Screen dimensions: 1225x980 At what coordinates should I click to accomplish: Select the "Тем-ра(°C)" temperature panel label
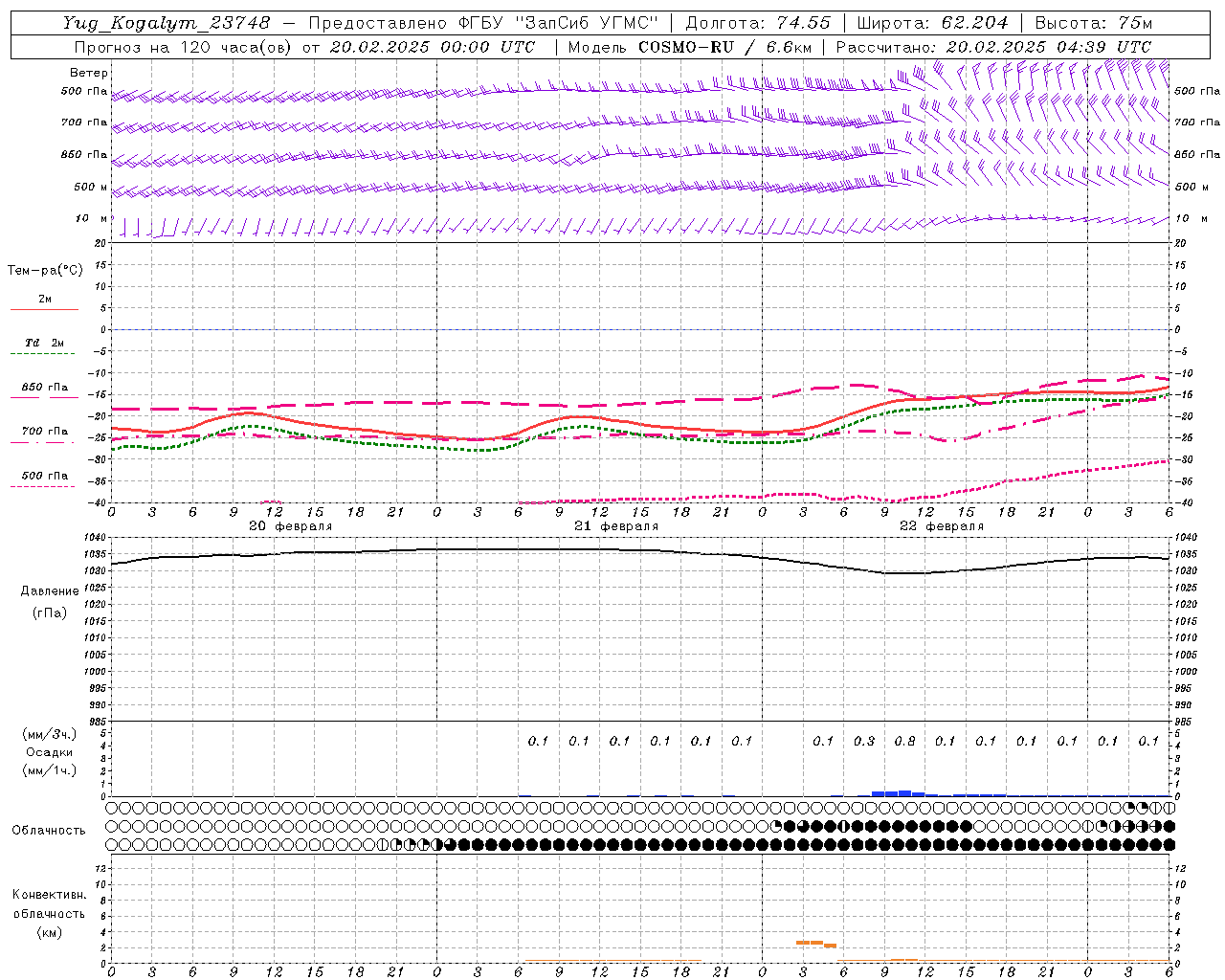pos(45,270)
